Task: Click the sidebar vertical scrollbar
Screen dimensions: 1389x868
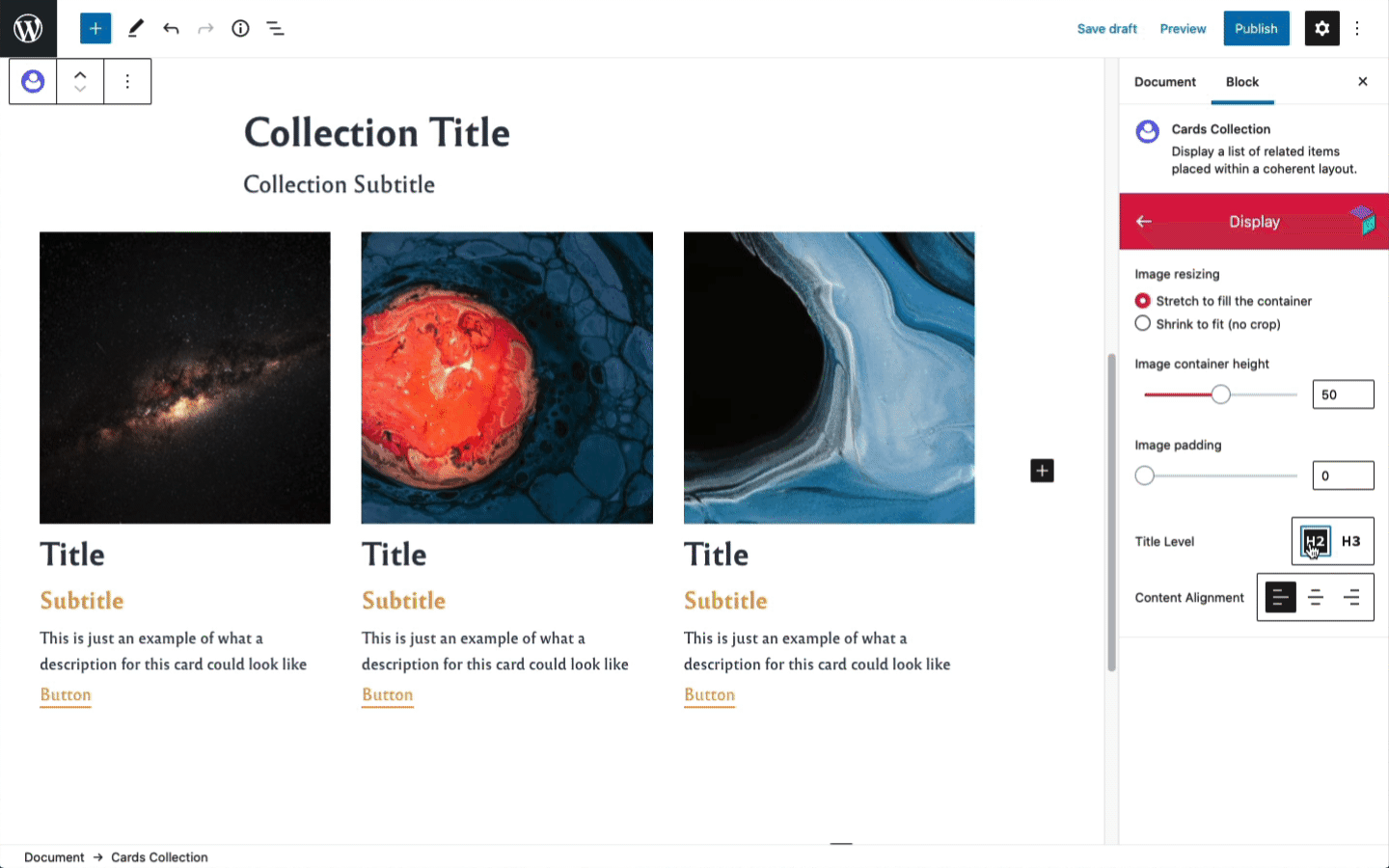Action: pos(1111,512)
